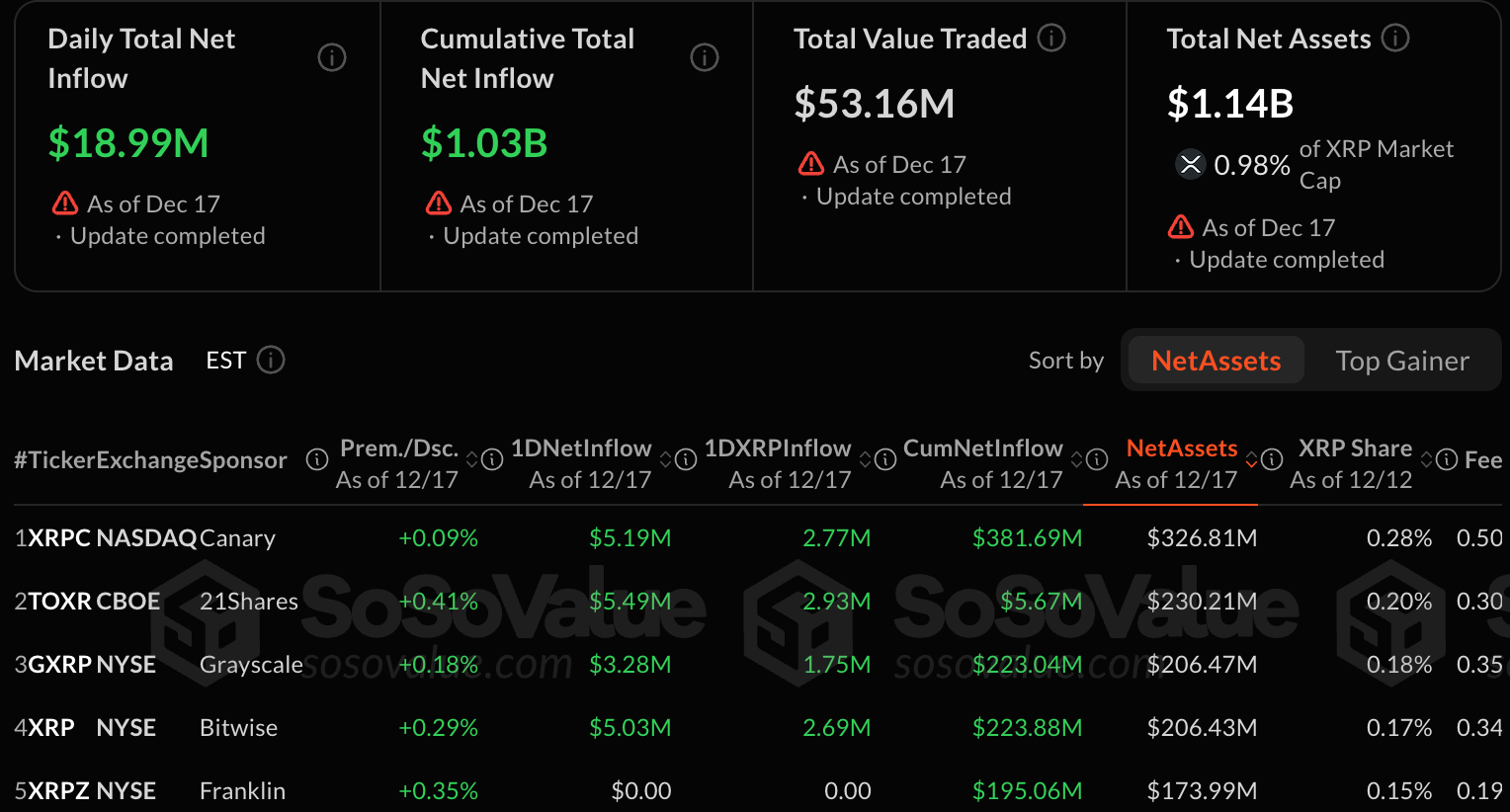Click the EST timezone info icon
The image size is (1510, 812).
click(271, 361)
